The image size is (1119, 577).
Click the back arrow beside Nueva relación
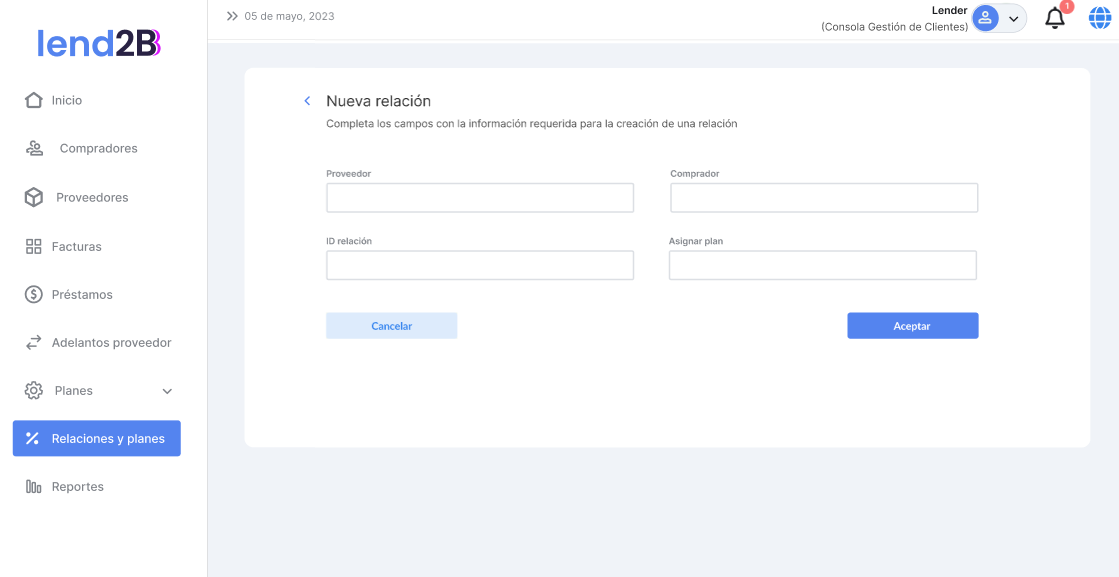click(x=307, y=101)
